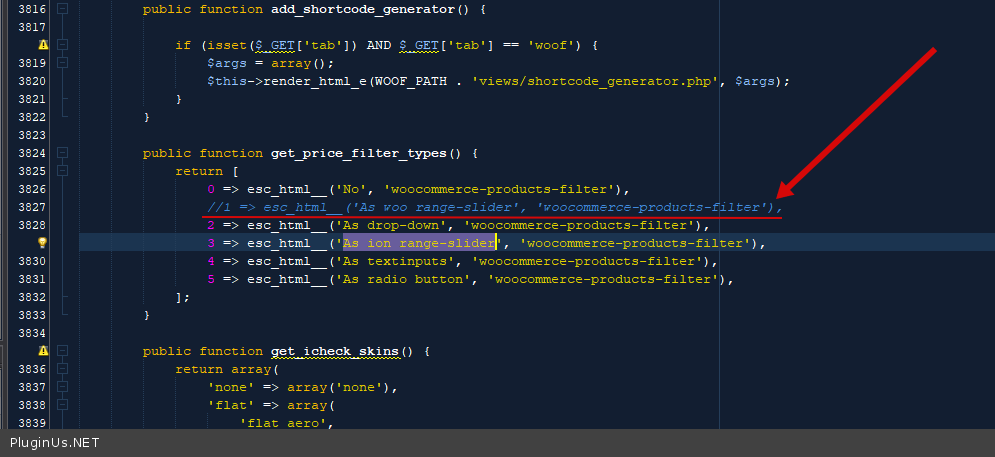Collapse the get_icheck_skins function fold
995x457 pixels.
point(63,351)
